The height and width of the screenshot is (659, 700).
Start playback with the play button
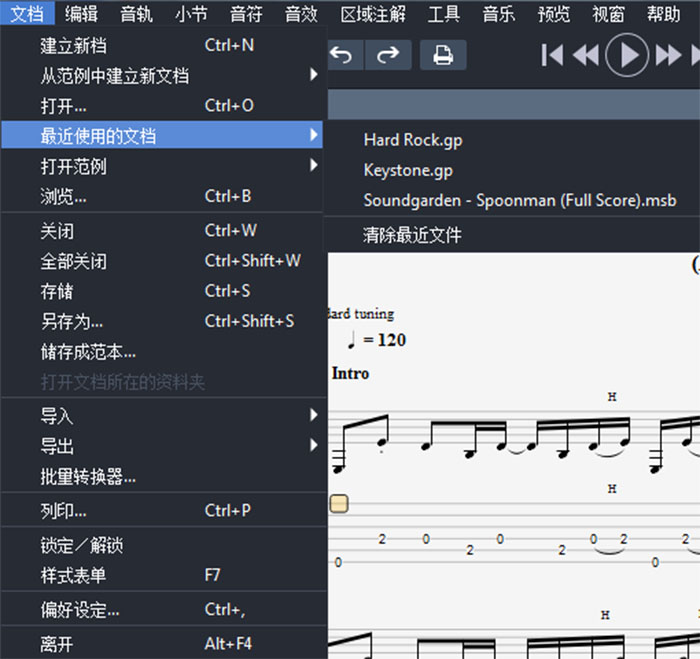(628, 55)
